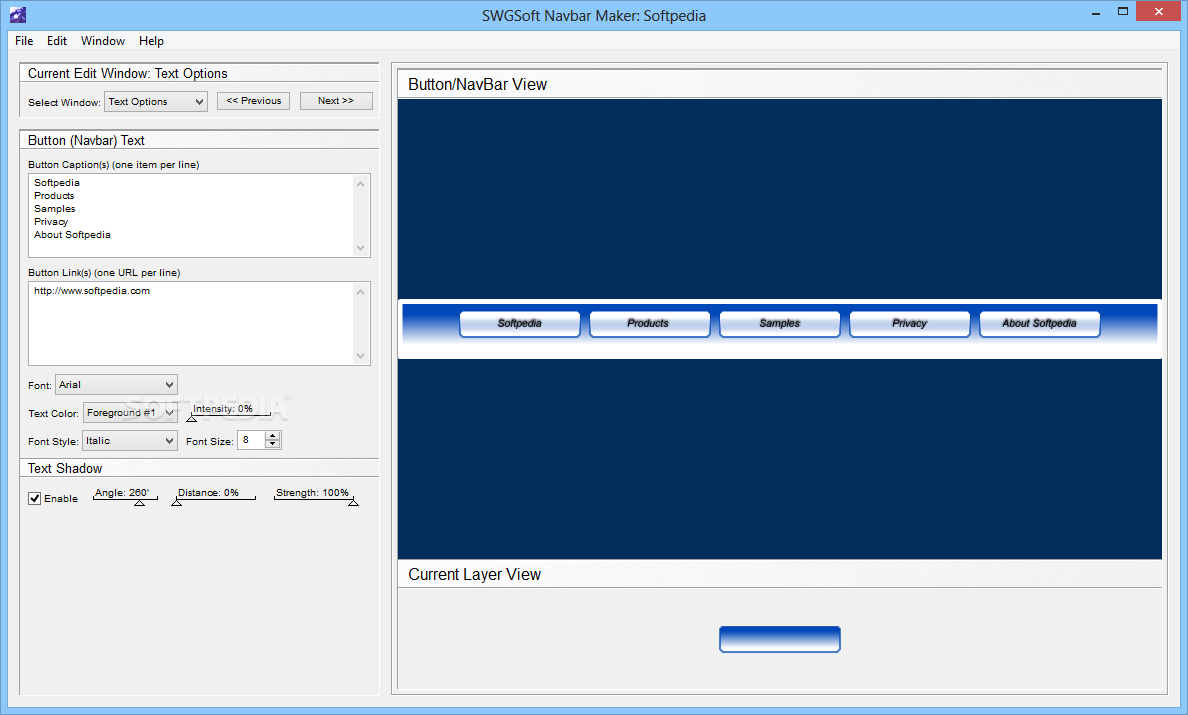The image size is (1188, 715).
Task: Click the 'Samples' caption line in text area
Action: 55,209
